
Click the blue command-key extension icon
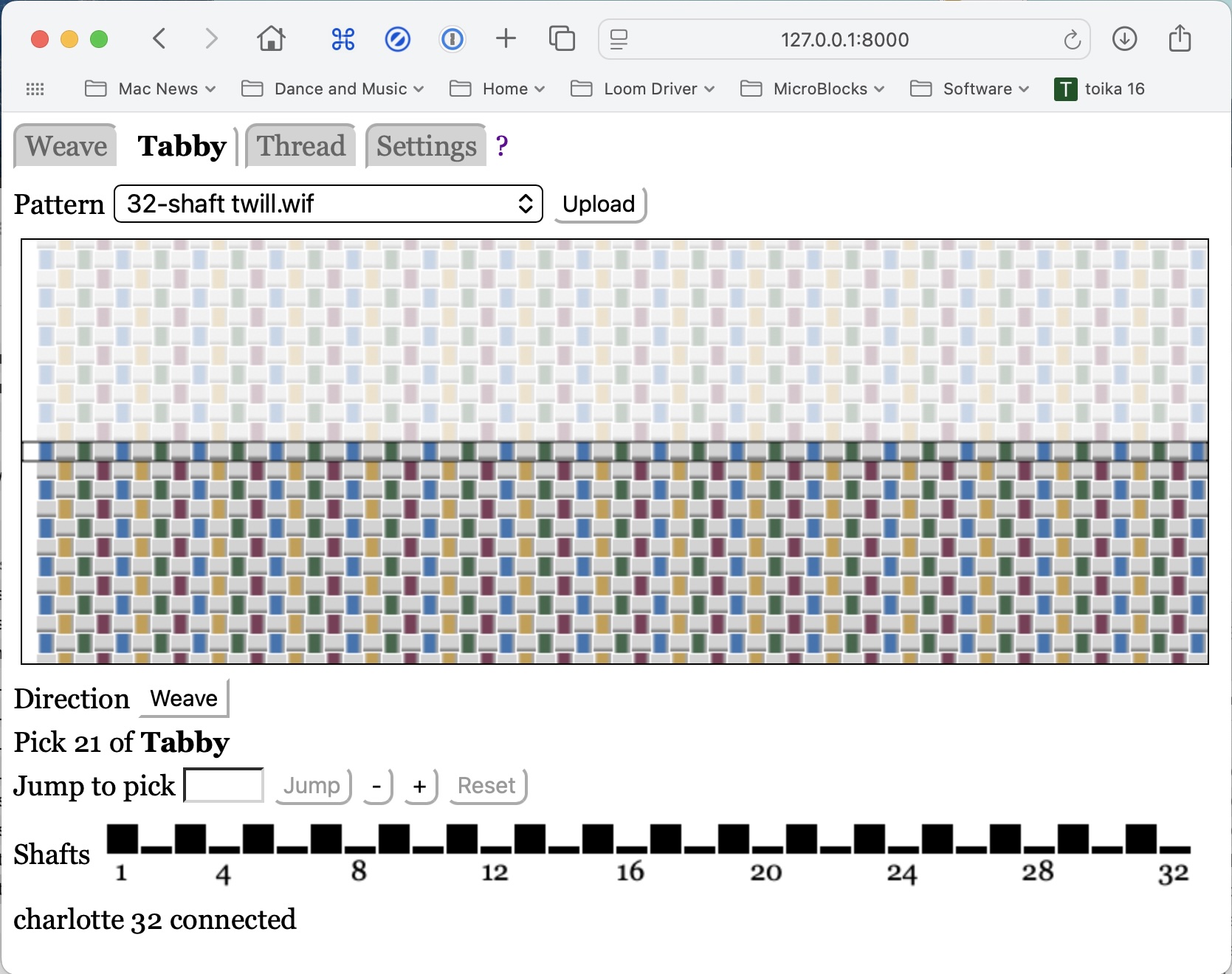click(x=343, y=38)
